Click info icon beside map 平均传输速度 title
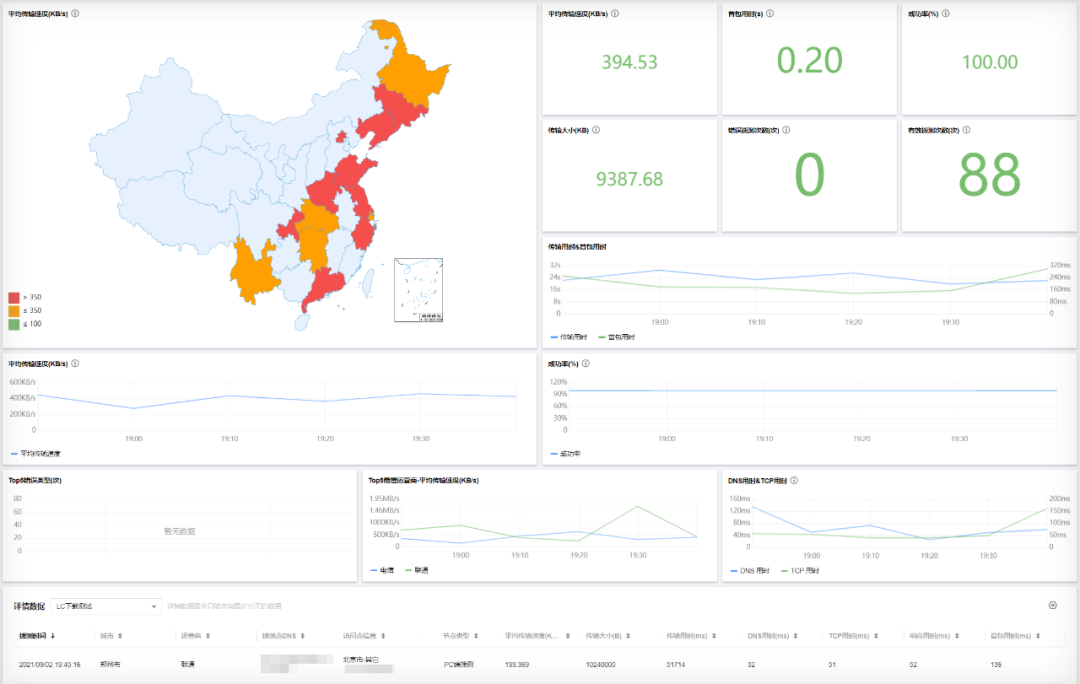Screen dimensions: 1080x684 77,14
